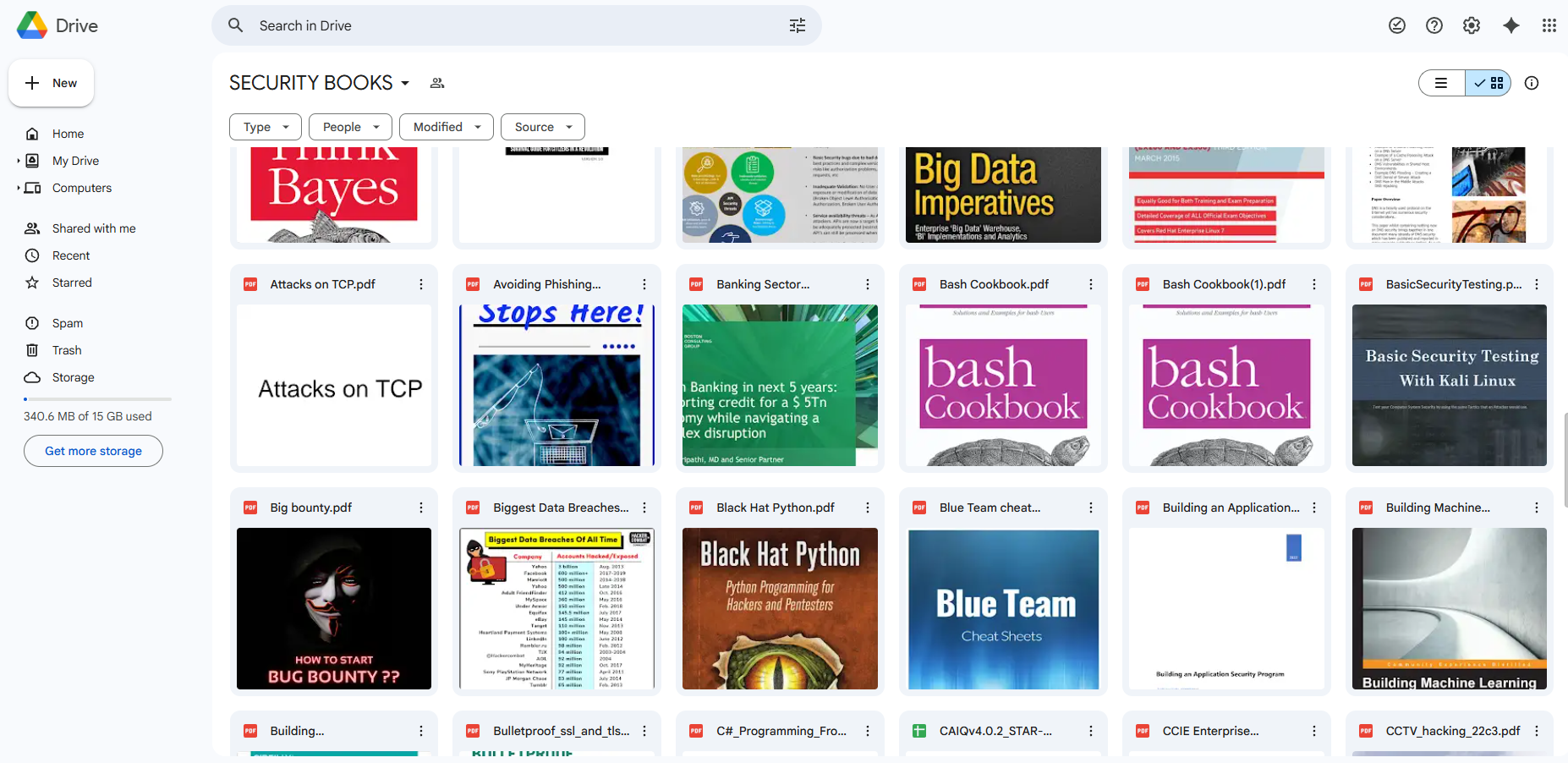Screen dimensions: 1568x763
Task: Open more actions for Building an Application file
Action: [x=1314, y=508]
